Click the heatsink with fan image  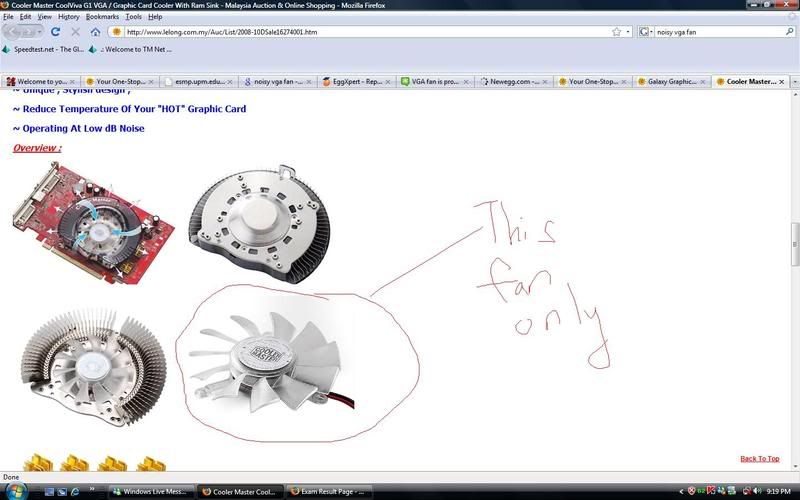[94, 366]
